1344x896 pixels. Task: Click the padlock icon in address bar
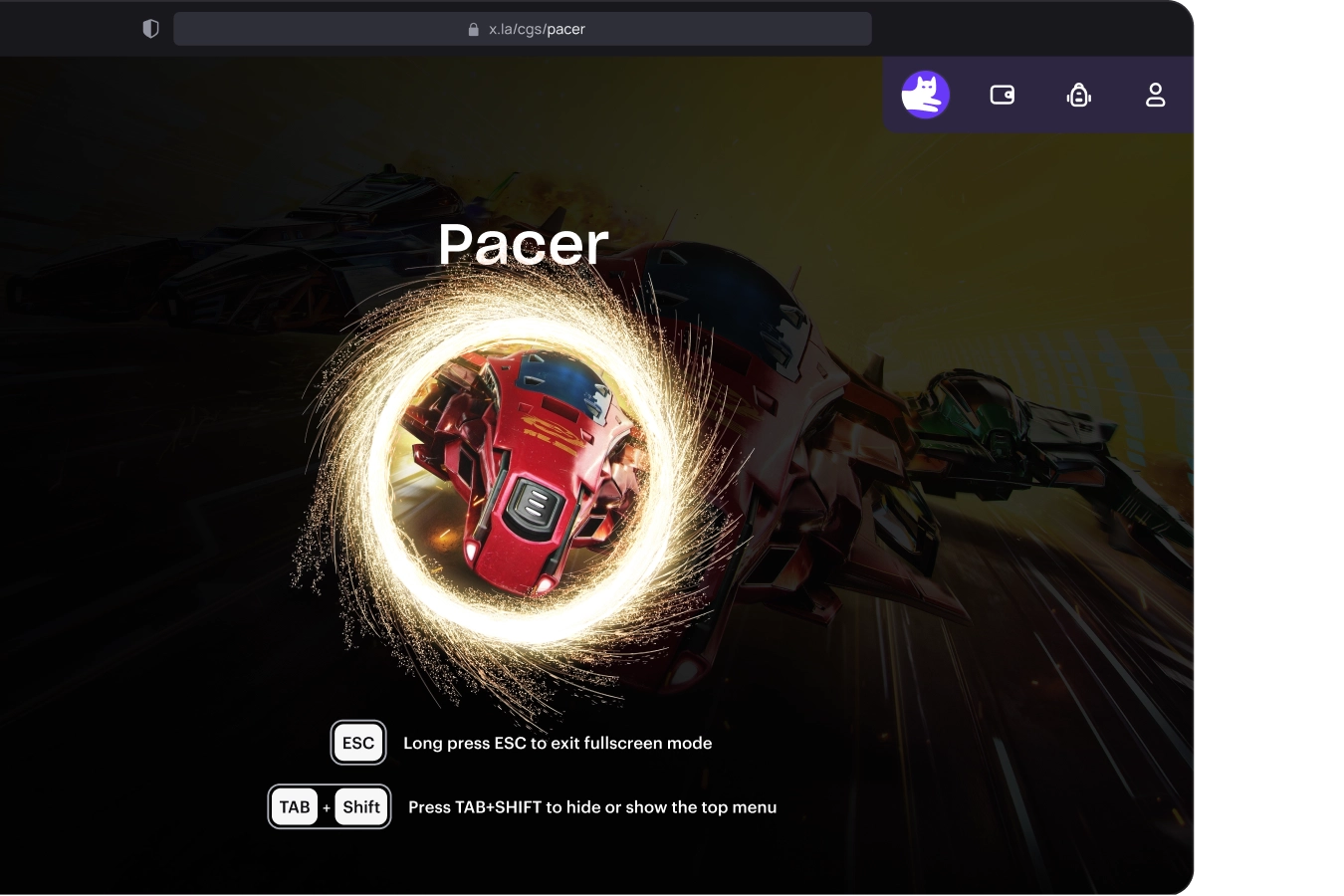(474, 29)
